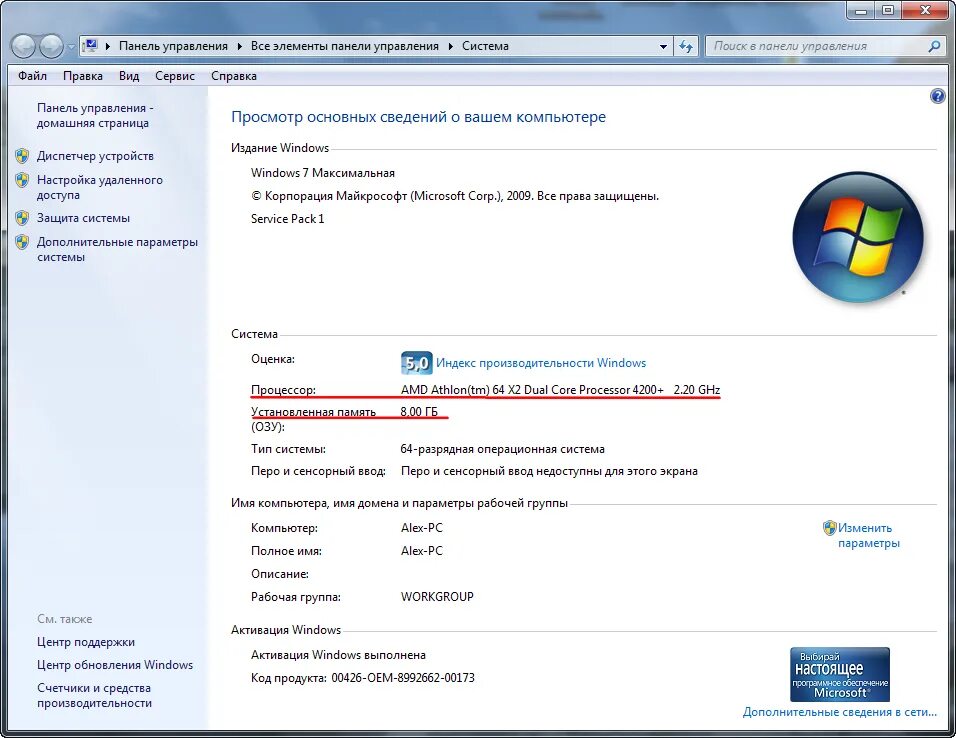Select the 8,00 ГБ memory value
Screen dimensions: 956x738
[x=419, y=412]
